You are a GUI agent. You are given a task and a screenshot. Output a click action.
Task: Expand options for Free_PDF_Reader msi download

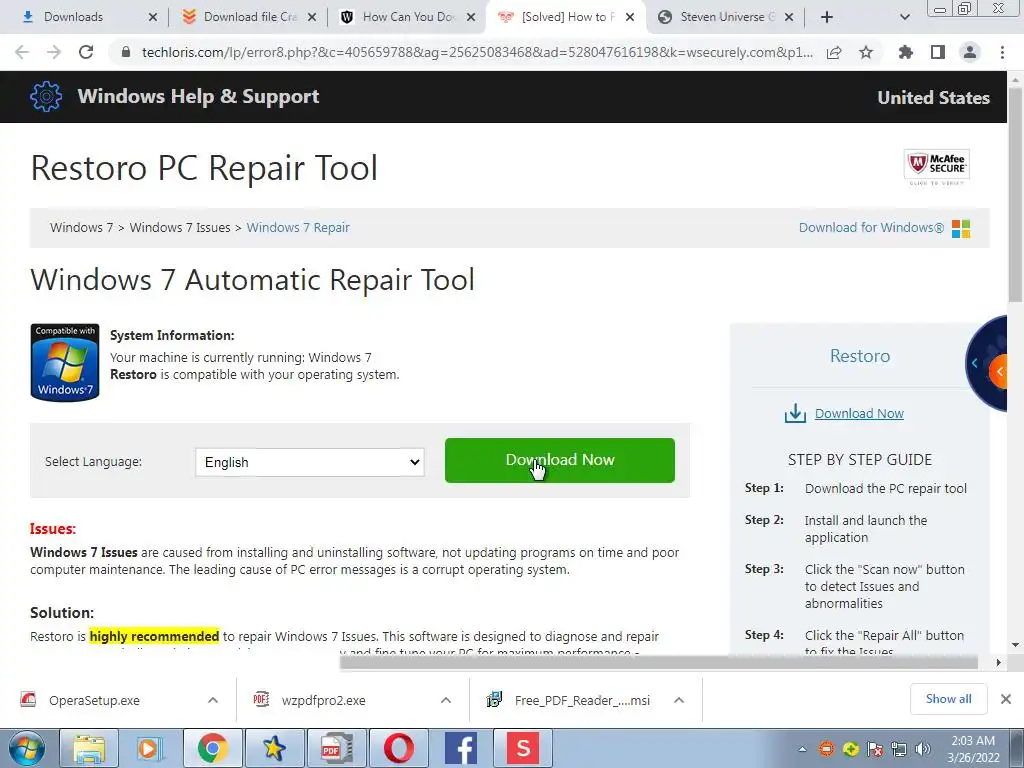pyautogui.click(x=679, y=700)
